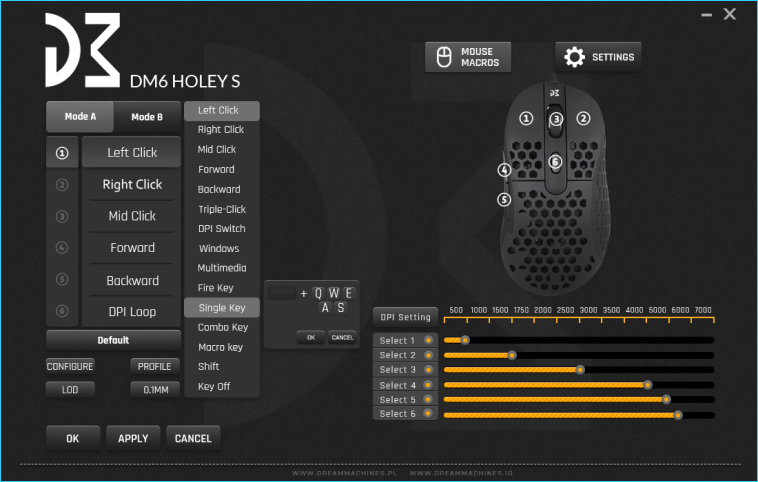The width and height of the screenshot is (758, 482).
Task: Click the DPI Setting button
Action: click(405, 317)
